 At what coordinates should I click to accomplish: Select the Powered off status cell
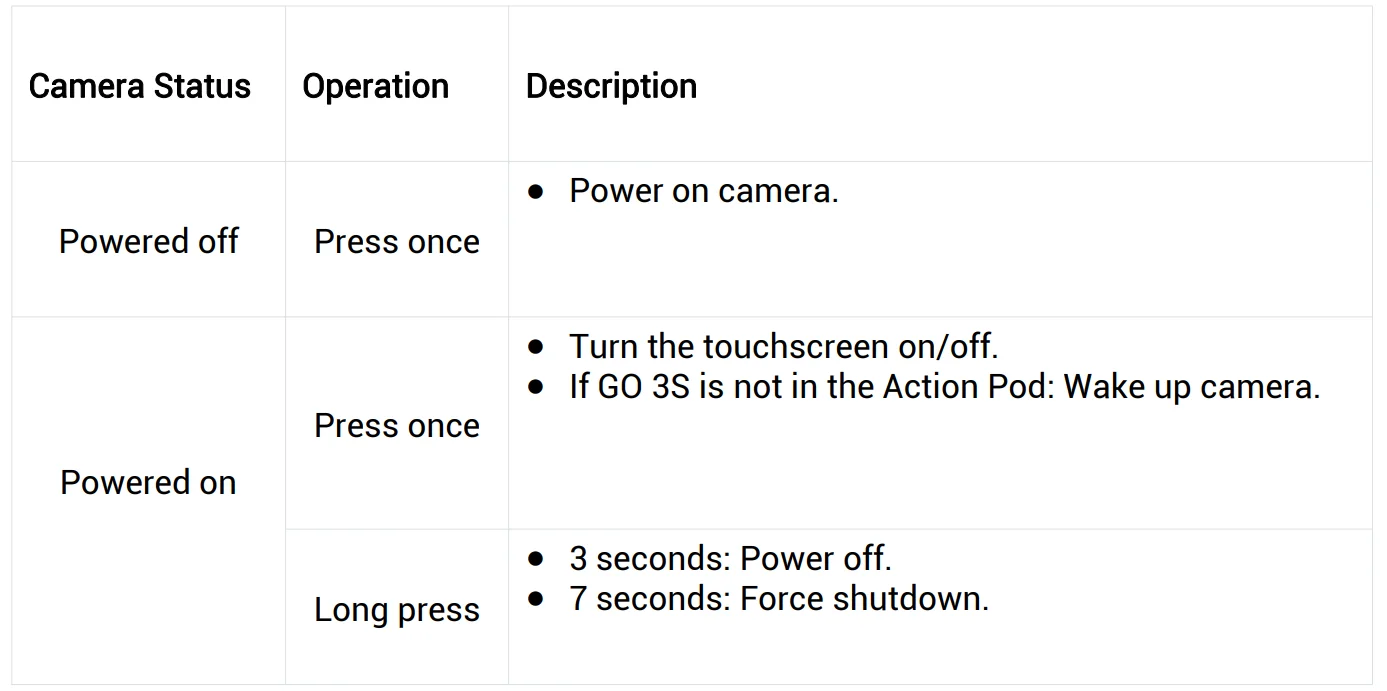click(x=149, y=241)
